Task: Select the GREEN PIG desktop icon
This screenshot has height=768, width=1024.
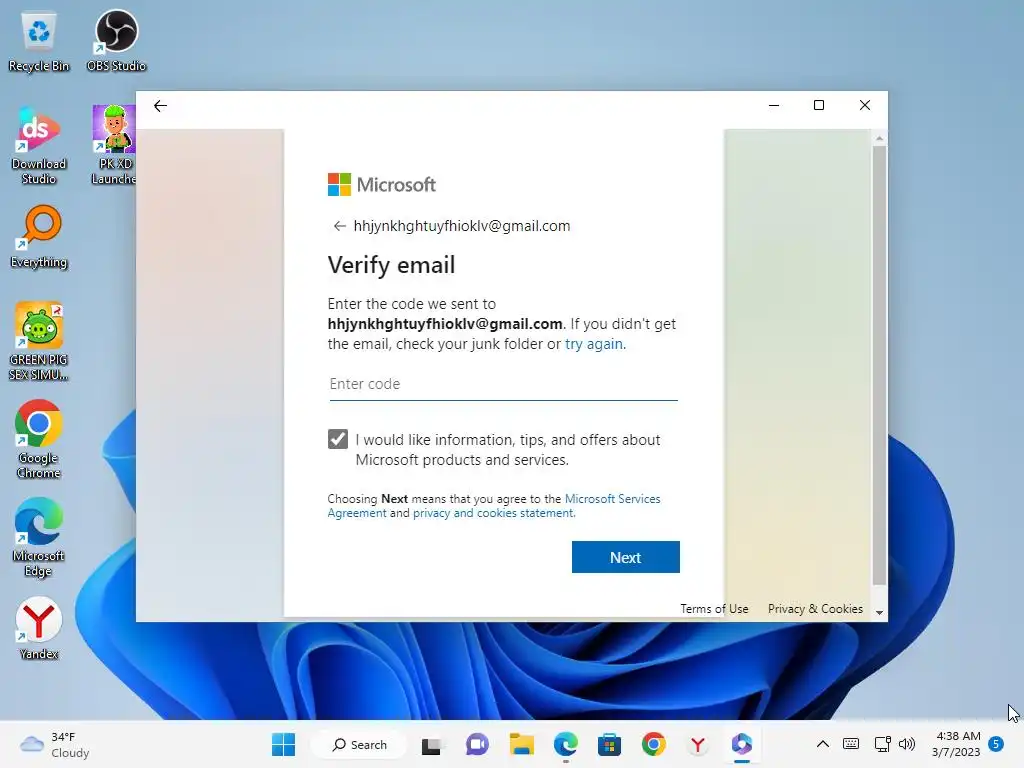Action: click(39, 341)
